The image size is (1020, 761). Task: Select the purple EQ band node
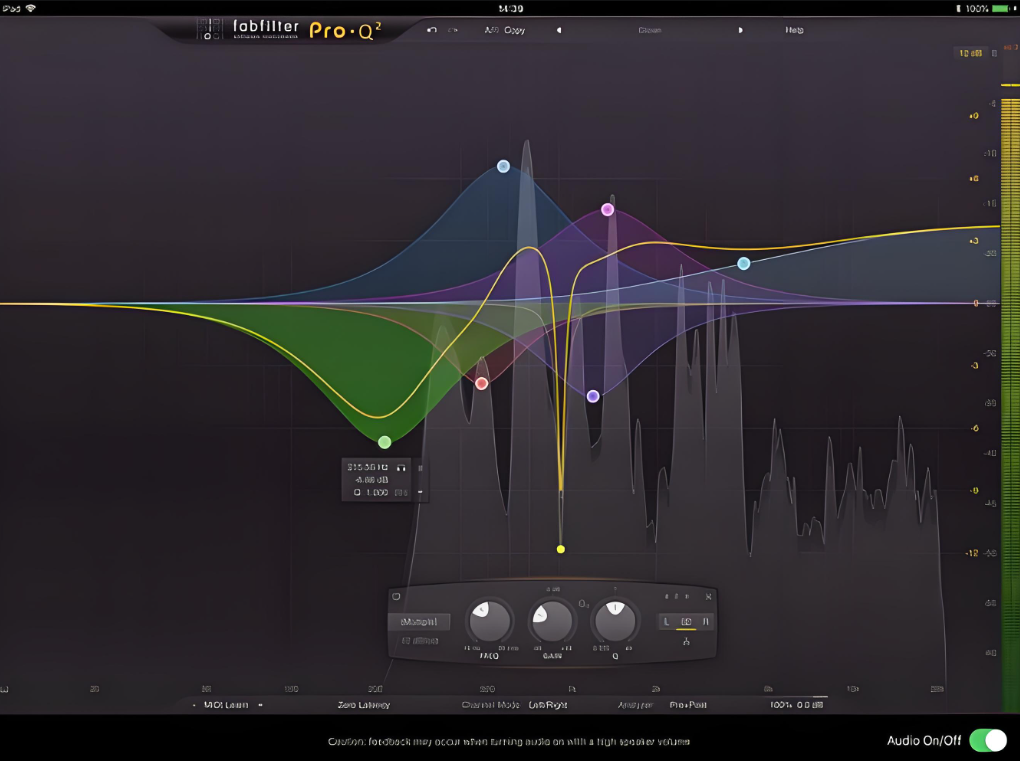coord(593,396)
